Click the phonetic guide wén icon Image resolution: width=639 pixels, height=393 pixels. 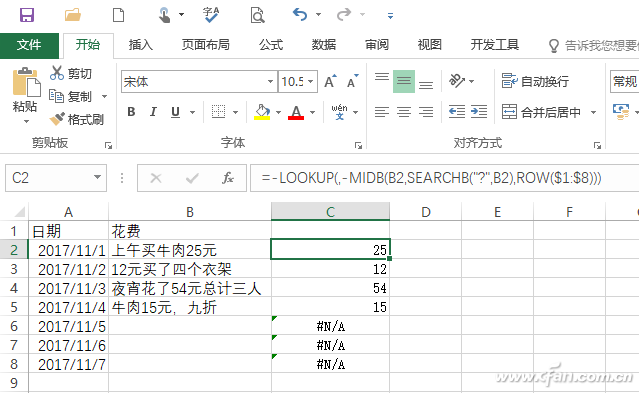[339, 112]
